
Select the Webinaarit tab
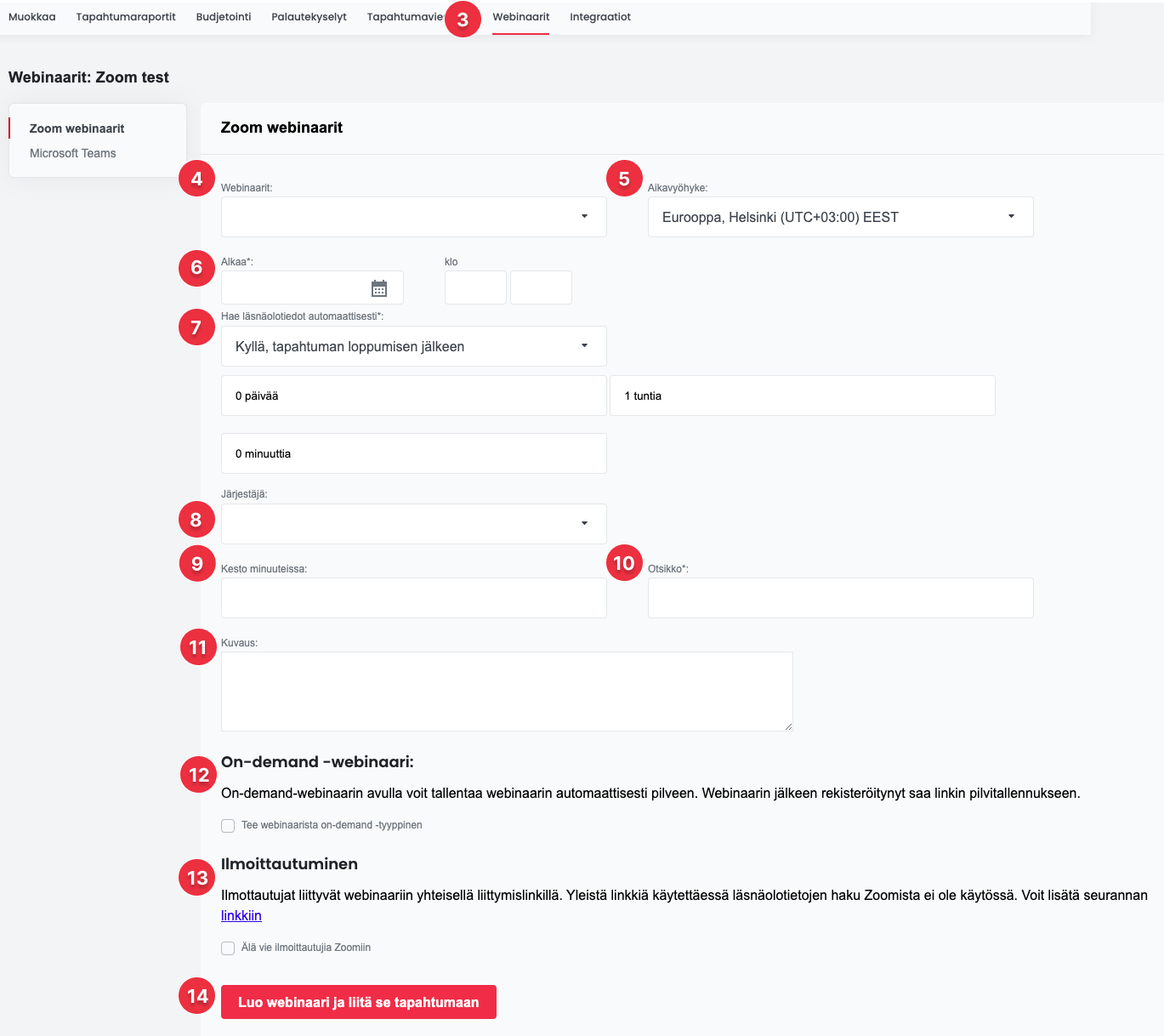[521, 17]
